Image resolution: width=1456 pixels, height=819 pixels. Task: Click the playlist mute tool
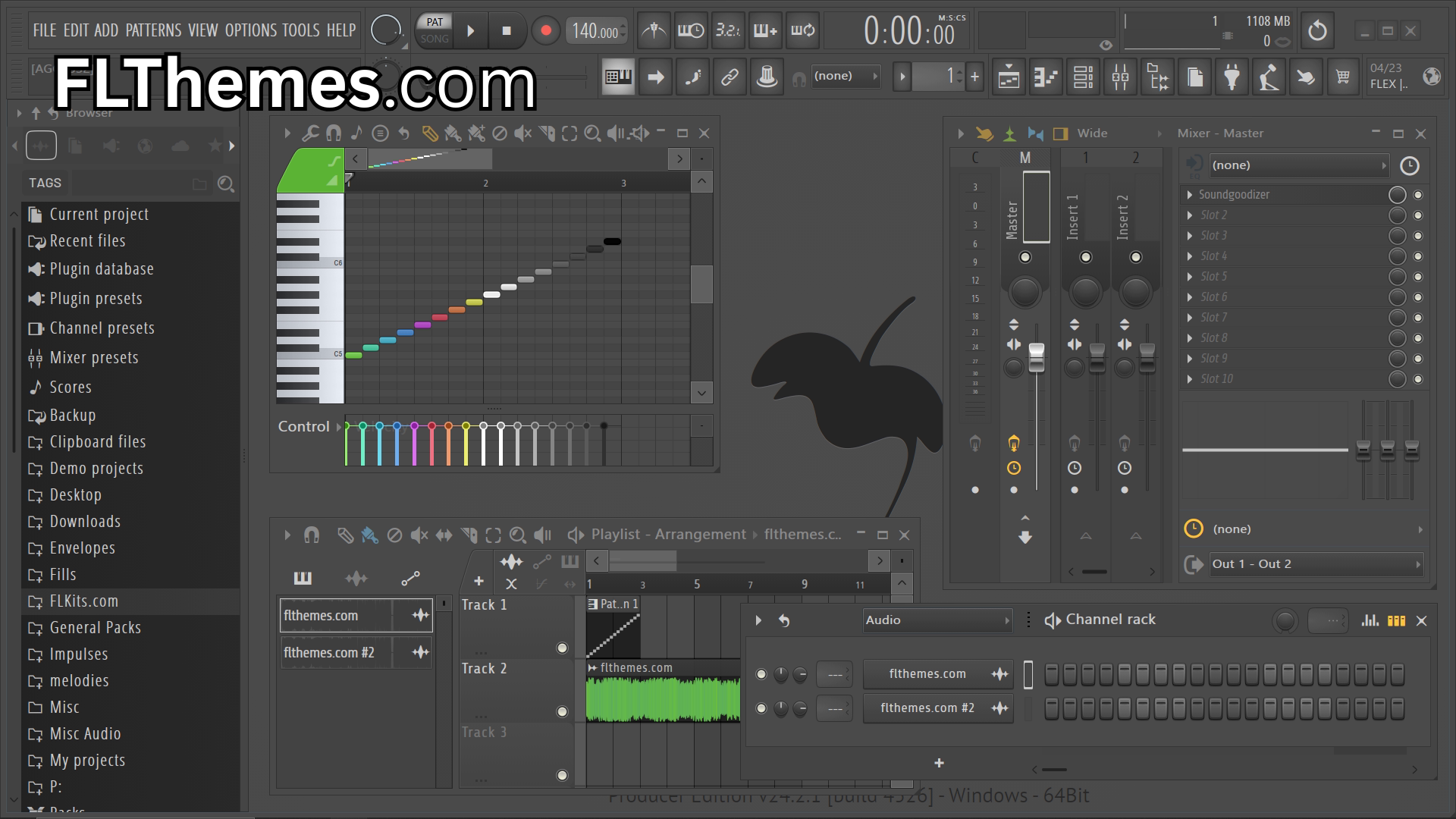point(419,535)
